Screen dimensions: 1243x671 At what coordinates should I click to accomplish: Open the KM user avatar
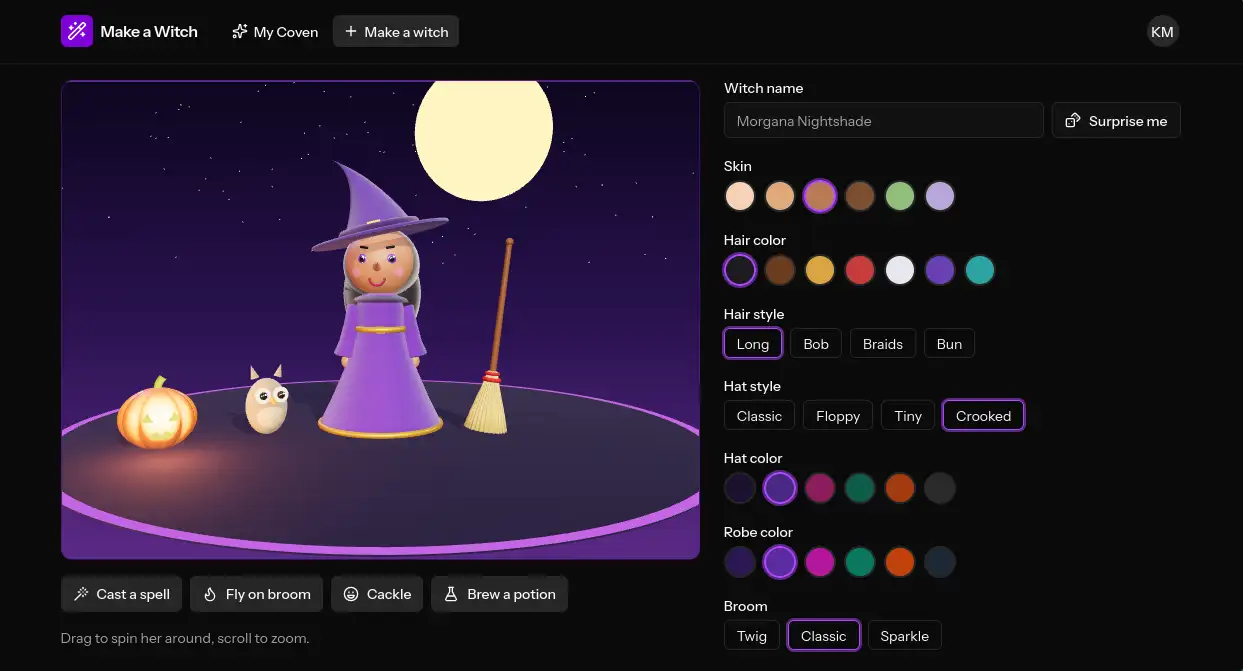pos(1162,32)
